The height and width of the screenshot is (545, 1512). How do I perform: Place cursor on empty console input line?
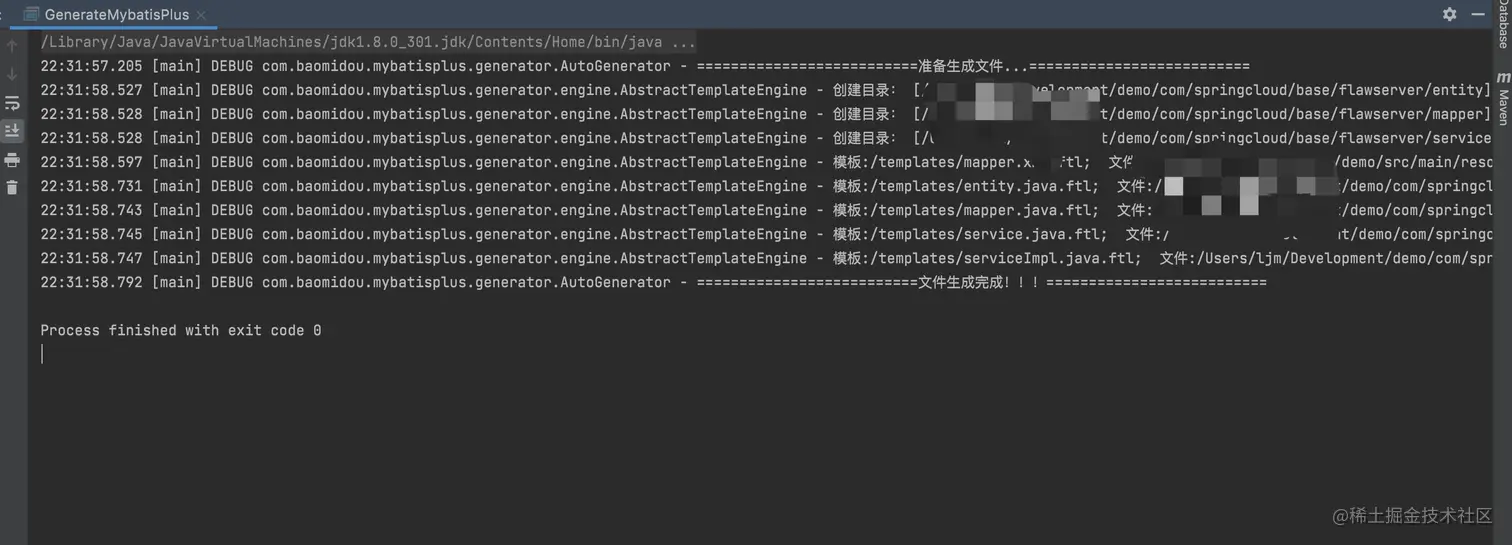pyautogui.click(x=200, y=354)
